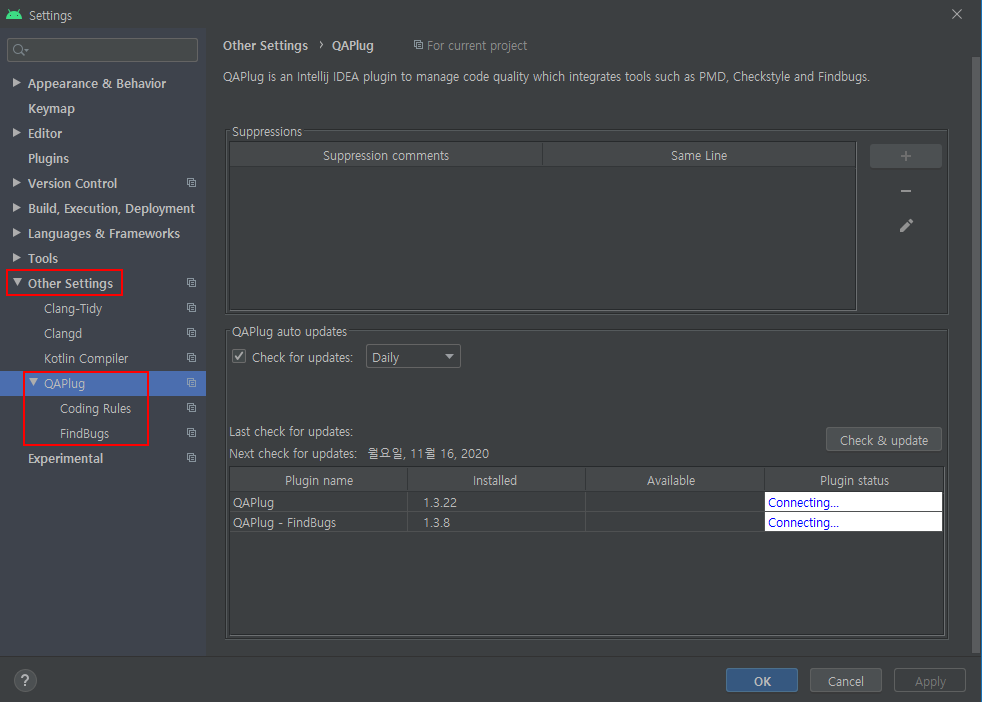Image resolution: width=982 pixels, height=702 pixels.
Task: Open FindBugs under QAPlug
Action: 85,434
